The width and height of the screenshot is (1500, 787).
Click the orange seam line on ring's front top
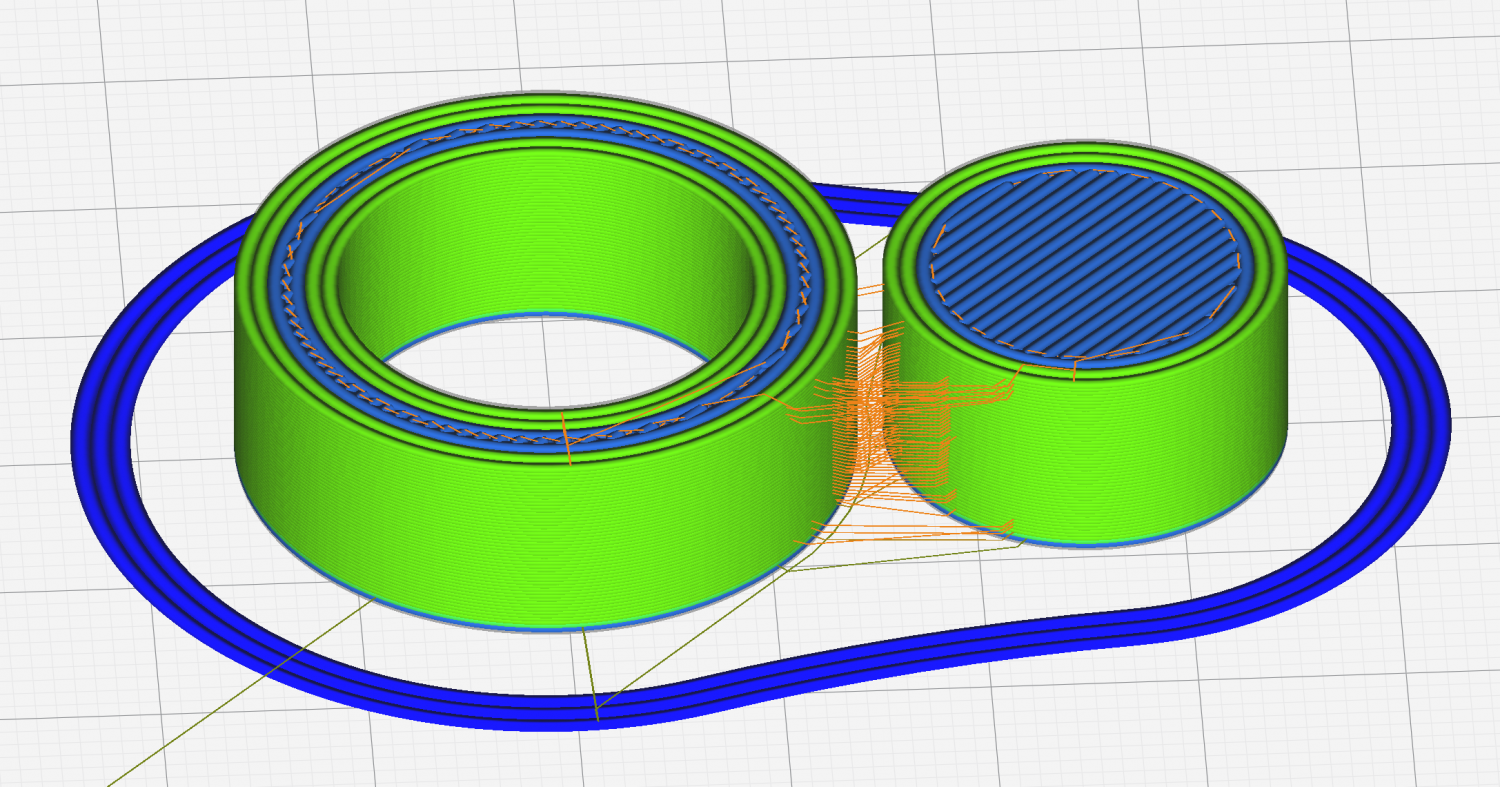(x=566, y=438)
